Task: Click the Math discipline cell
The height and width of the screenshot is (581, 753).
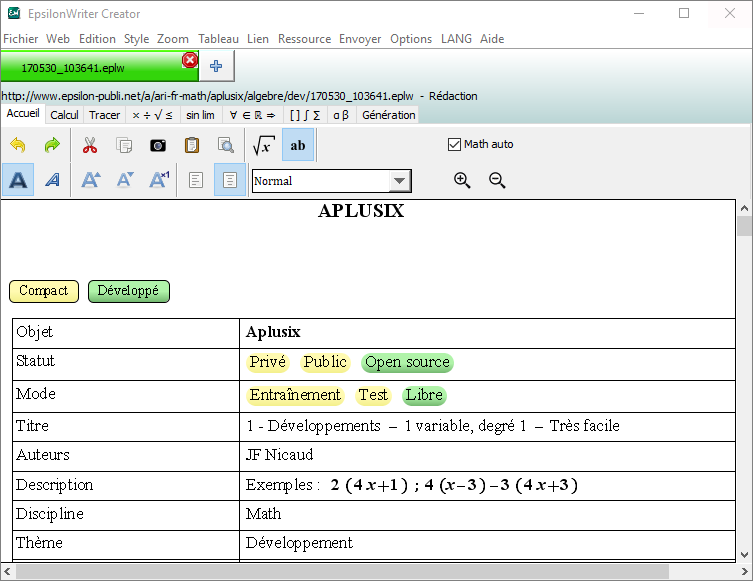Action: (x=487, y=515)
